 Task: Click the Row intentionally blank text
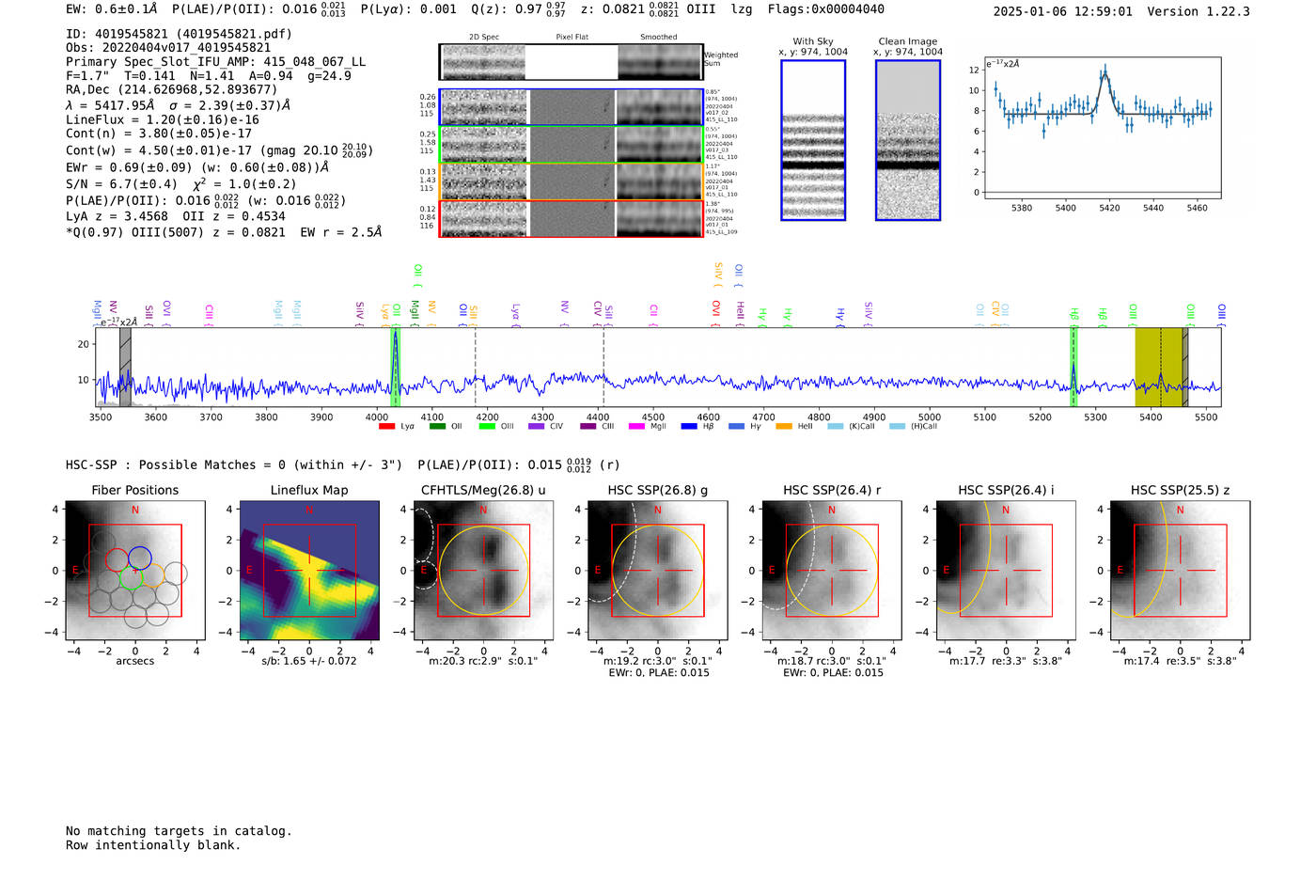coord(153,845)
